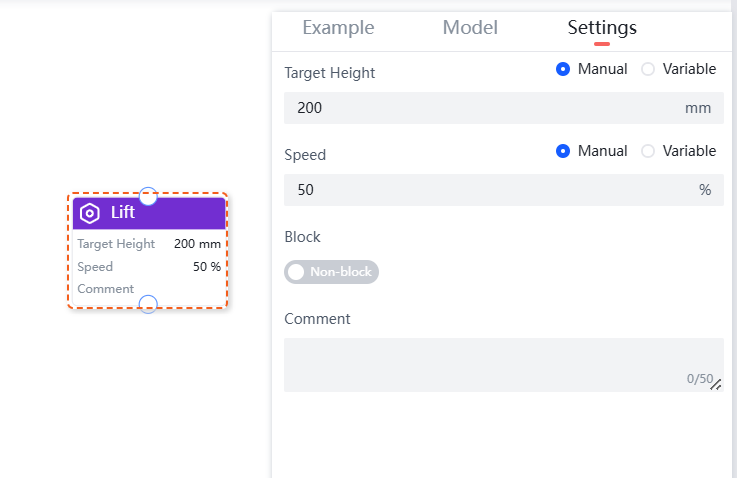Click the Speed percentage input field
This screenshot has height=478, width=737.
pyautogui.click(x=480, y=190)
